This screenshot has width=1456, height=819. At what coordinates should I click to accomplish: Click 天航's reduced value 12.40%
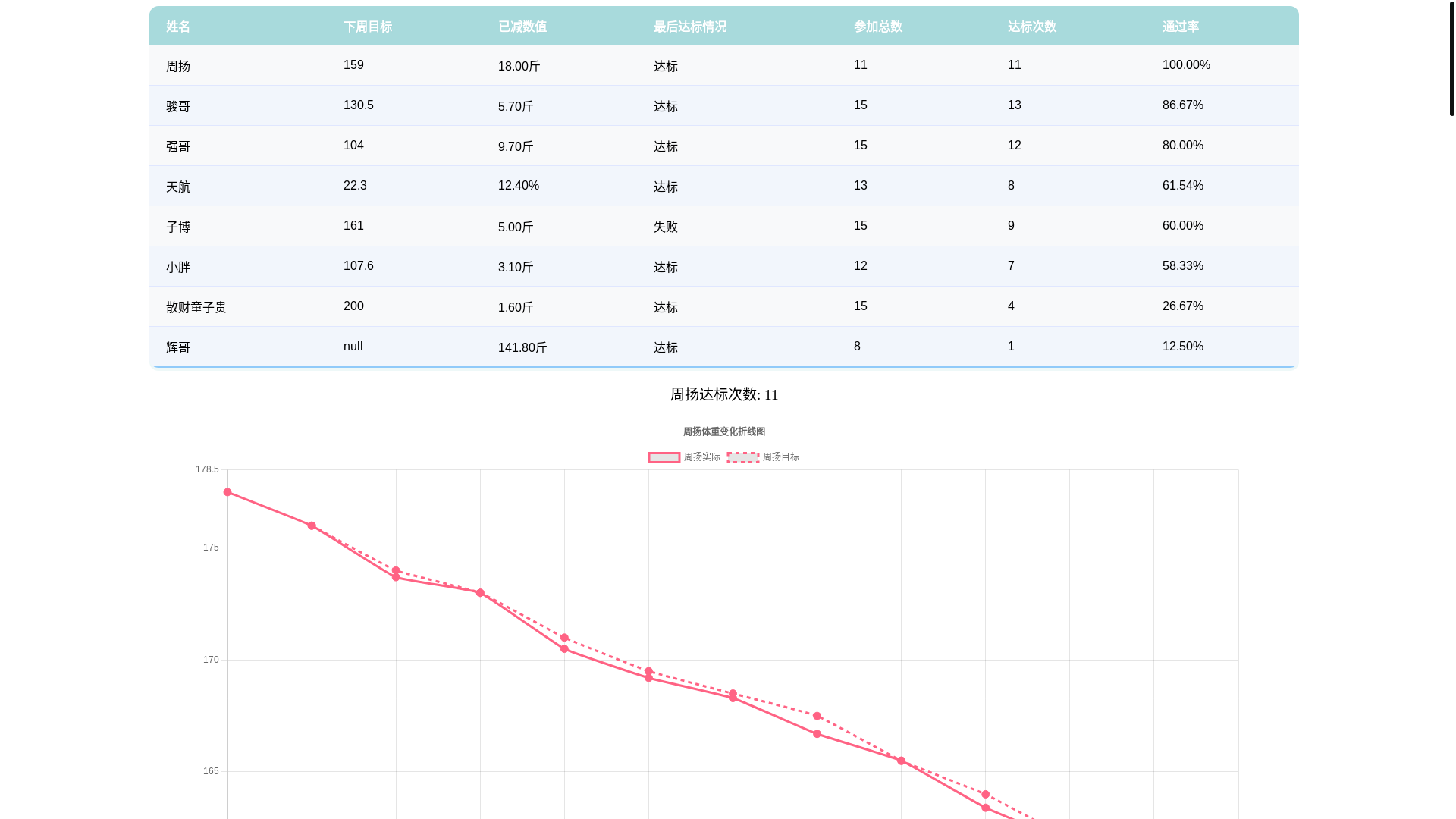click(519, 186)
